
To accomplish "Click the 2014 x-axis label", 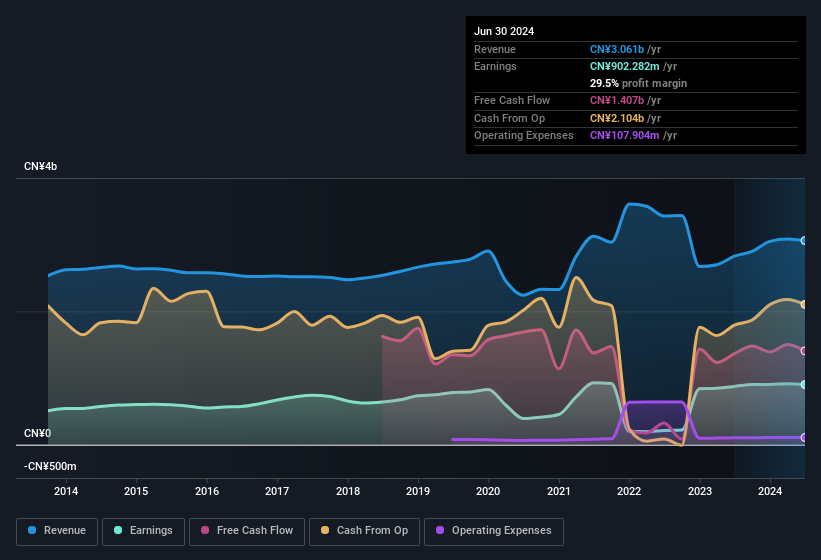I will tap(66, 491).
